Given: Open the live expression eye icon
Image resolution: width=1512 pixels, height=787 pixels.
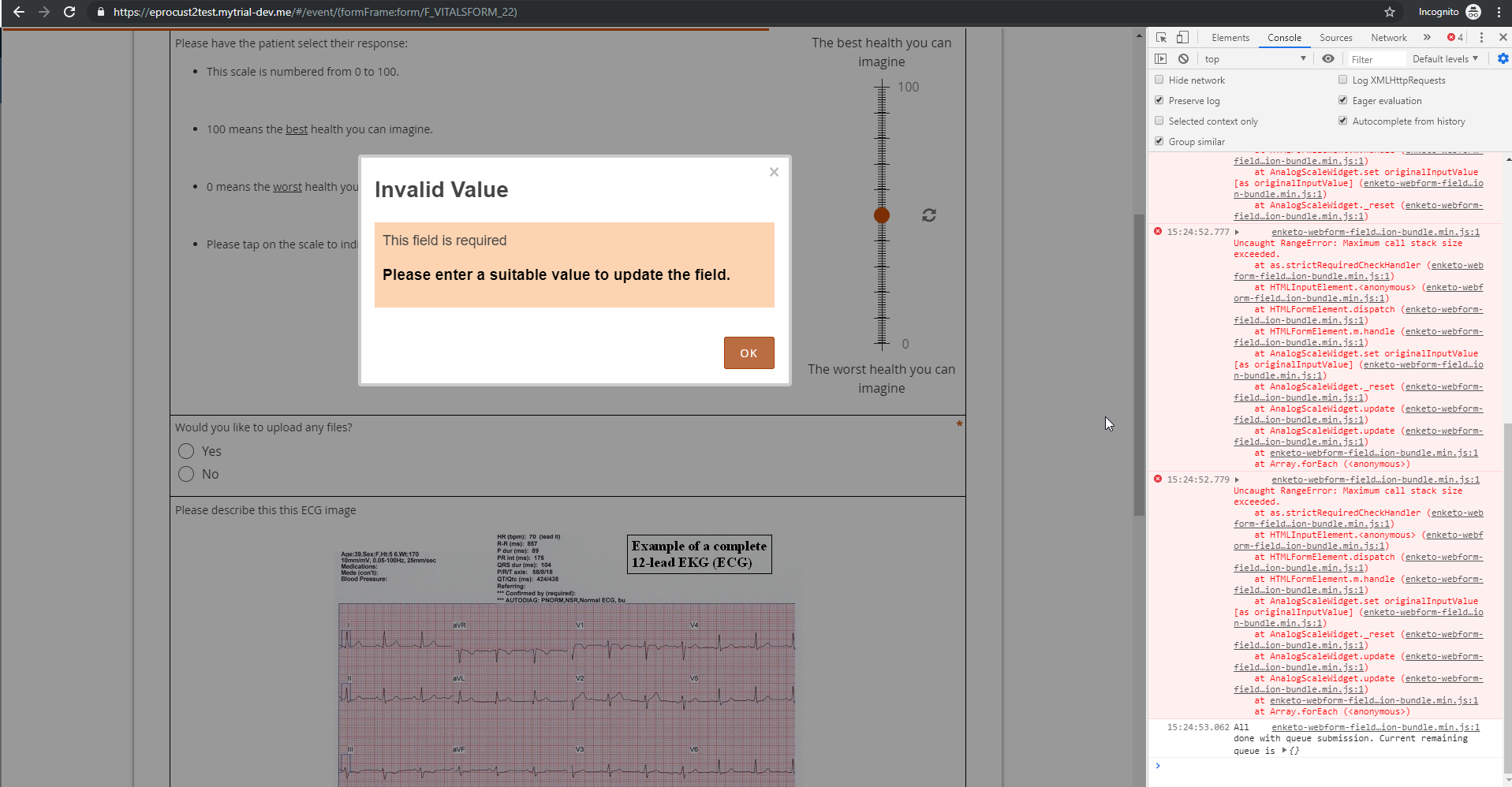Looking at the screenshot, I should coord(1328,58).
